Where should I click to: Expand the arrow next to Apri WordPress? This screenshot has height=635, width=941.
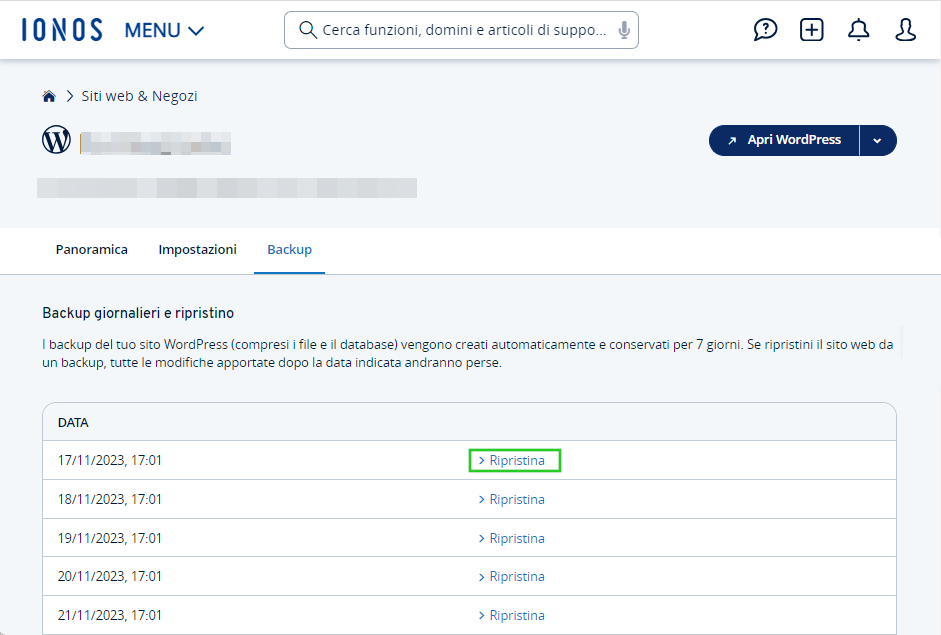(x=877, y=140)
